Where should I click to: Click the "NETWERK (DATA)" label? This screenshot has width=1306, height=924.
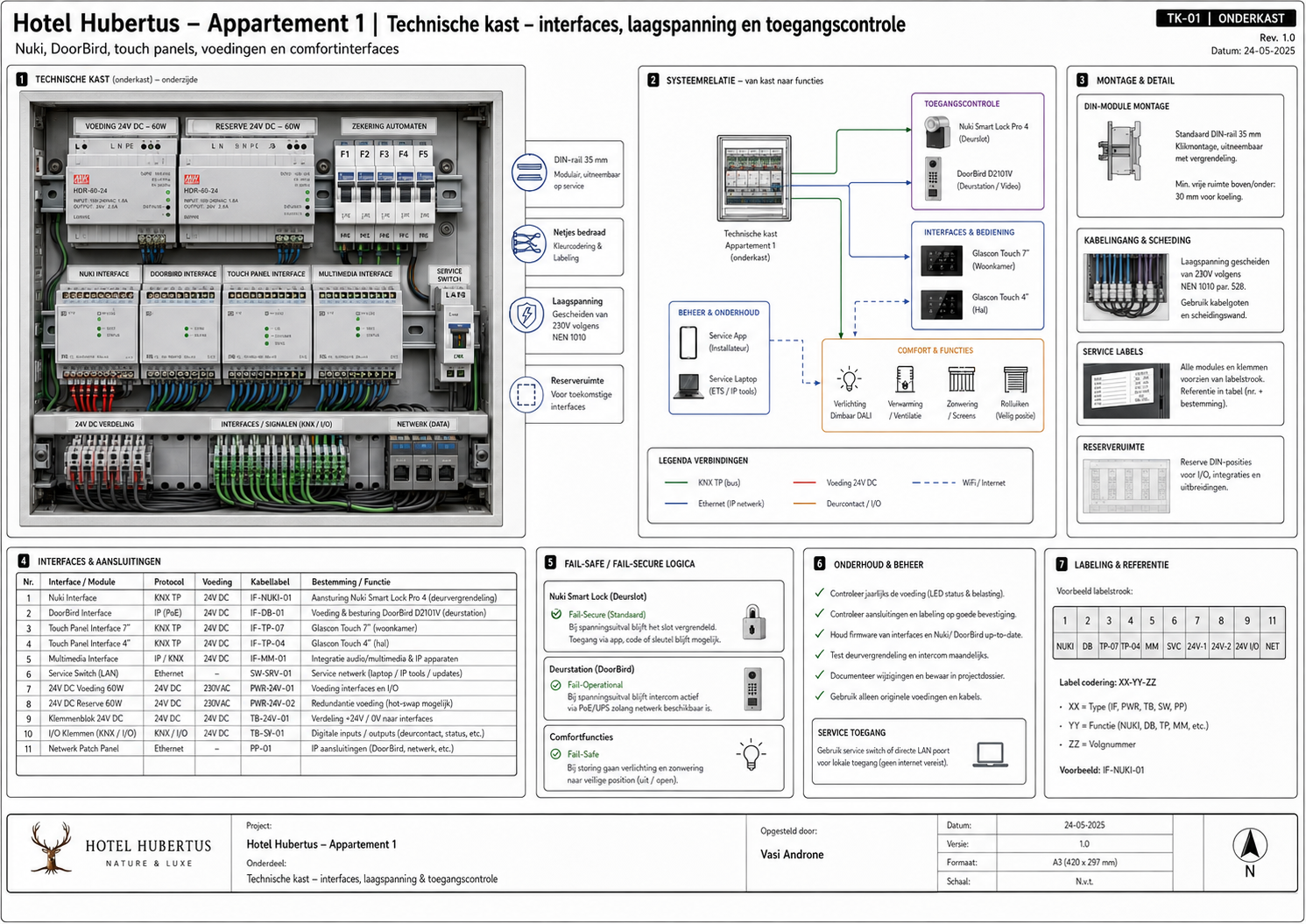coord(423,424)
